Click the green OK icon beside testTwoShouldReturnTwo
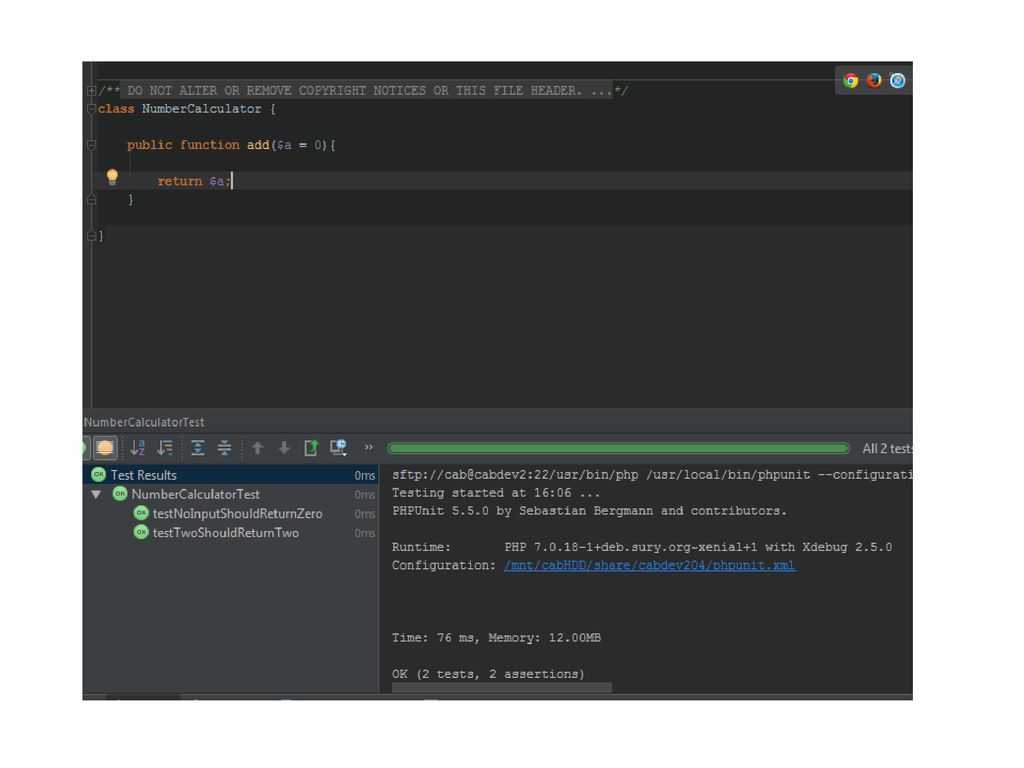 coord(141,532)
